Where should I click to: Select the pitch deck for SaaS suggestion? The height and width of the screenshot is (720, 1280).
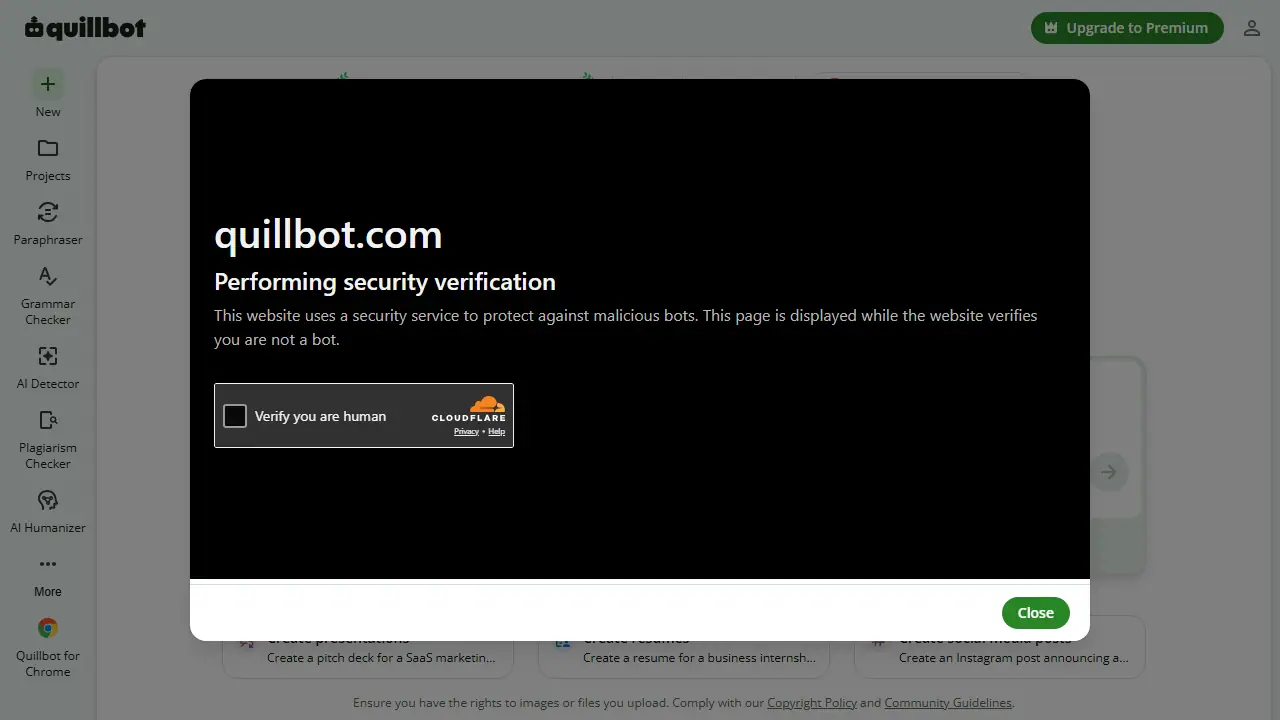tap(368, 648)
